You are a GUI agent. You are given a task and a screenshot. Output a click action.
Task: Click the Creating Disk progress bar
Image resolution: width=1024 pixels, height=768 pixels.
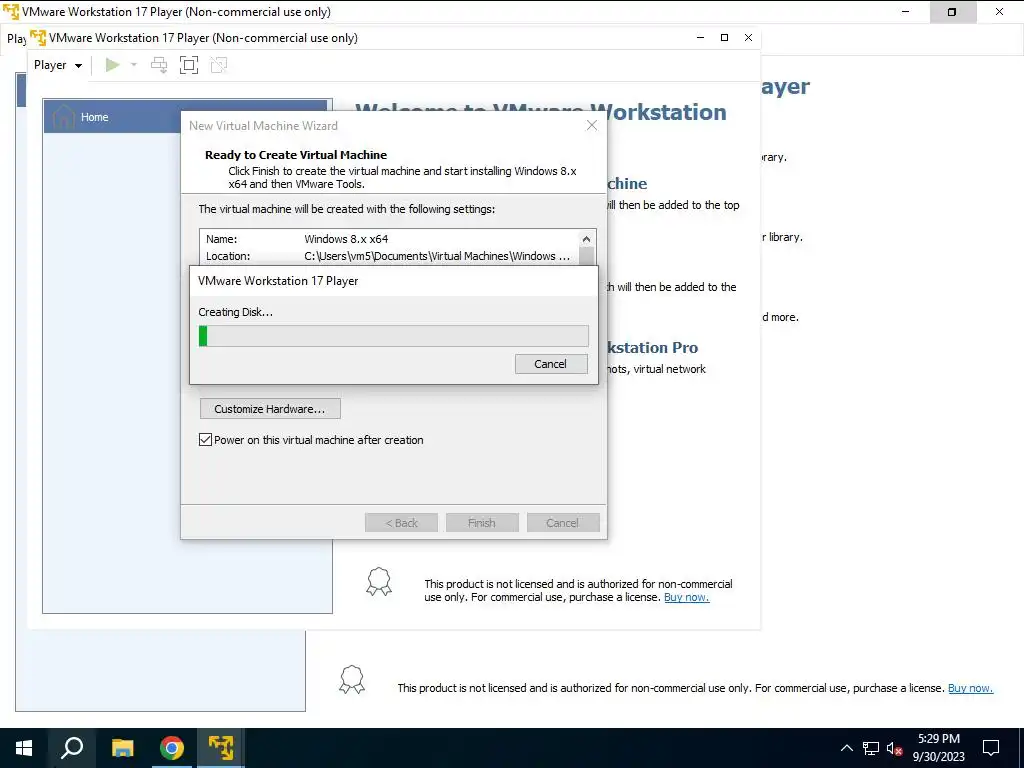point(393,336)
